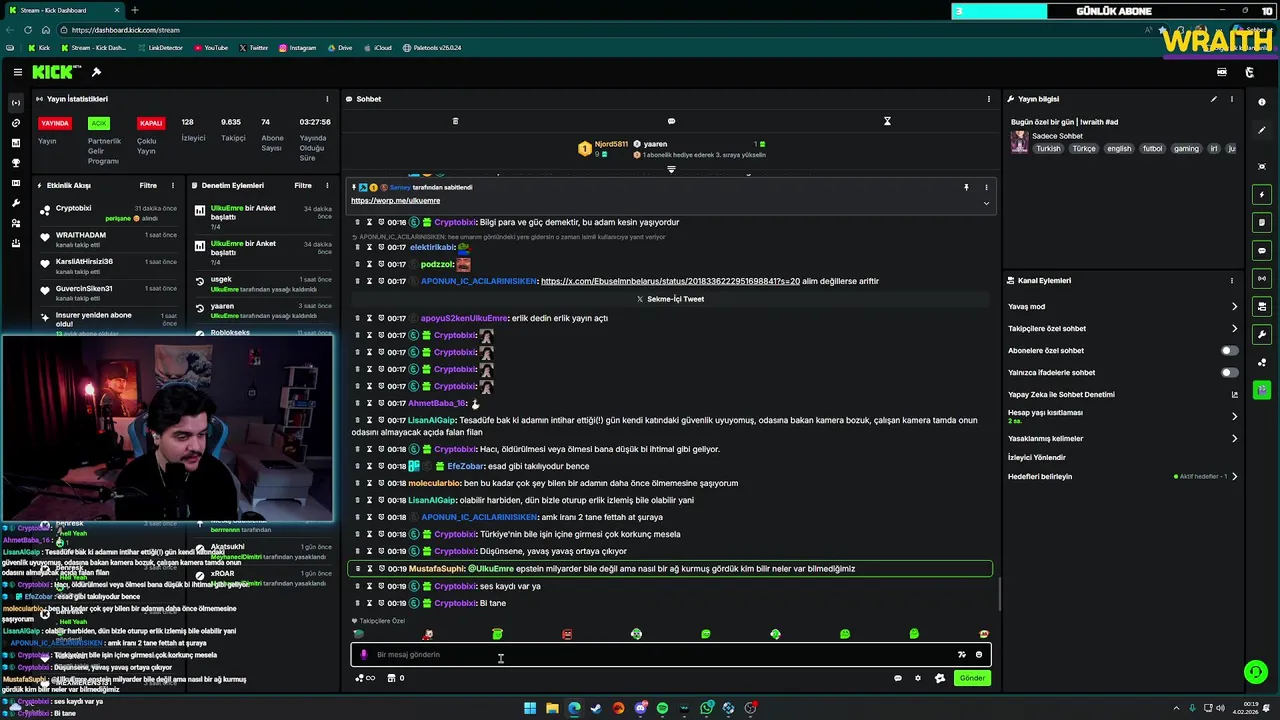Click the moderator hammer icon by Kick logo

tap(96, 72)
